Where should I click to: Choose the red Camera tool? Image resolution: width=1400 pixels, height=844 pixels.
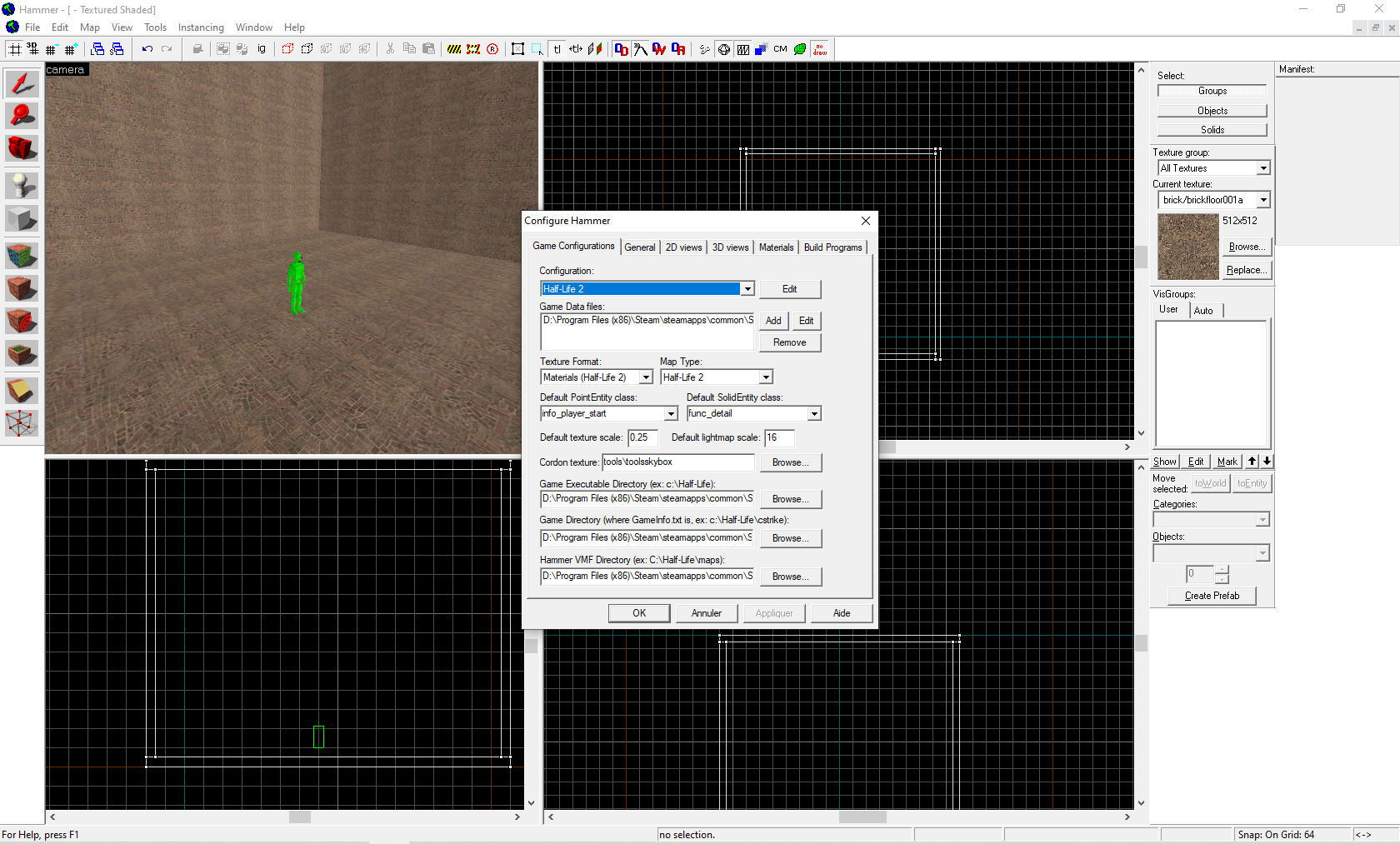click(x=22, y=148)
